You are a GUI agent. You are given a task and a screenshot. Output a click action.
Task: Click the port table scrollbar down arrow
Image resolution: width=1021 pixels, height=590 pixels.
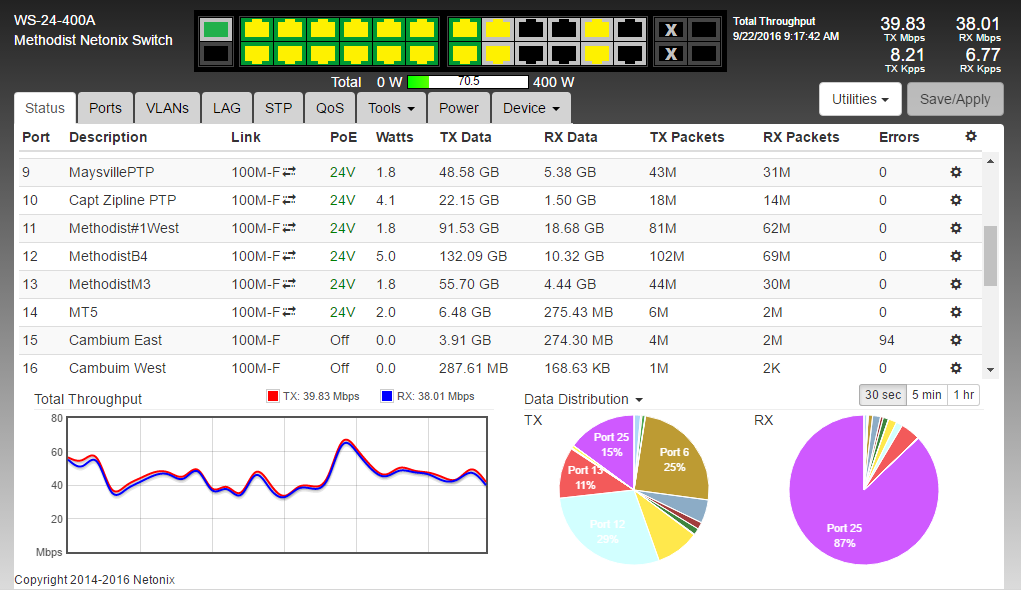tap(991, 369)
